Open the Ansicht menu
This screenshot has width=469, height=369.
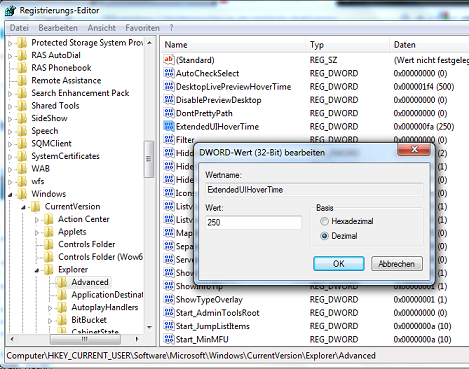(x=102, y=28)
